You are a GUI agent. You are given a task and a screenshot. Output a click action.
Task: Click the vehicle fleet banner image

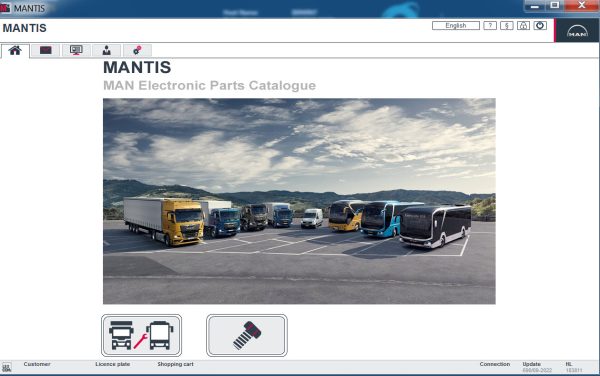tap(299, 201)
